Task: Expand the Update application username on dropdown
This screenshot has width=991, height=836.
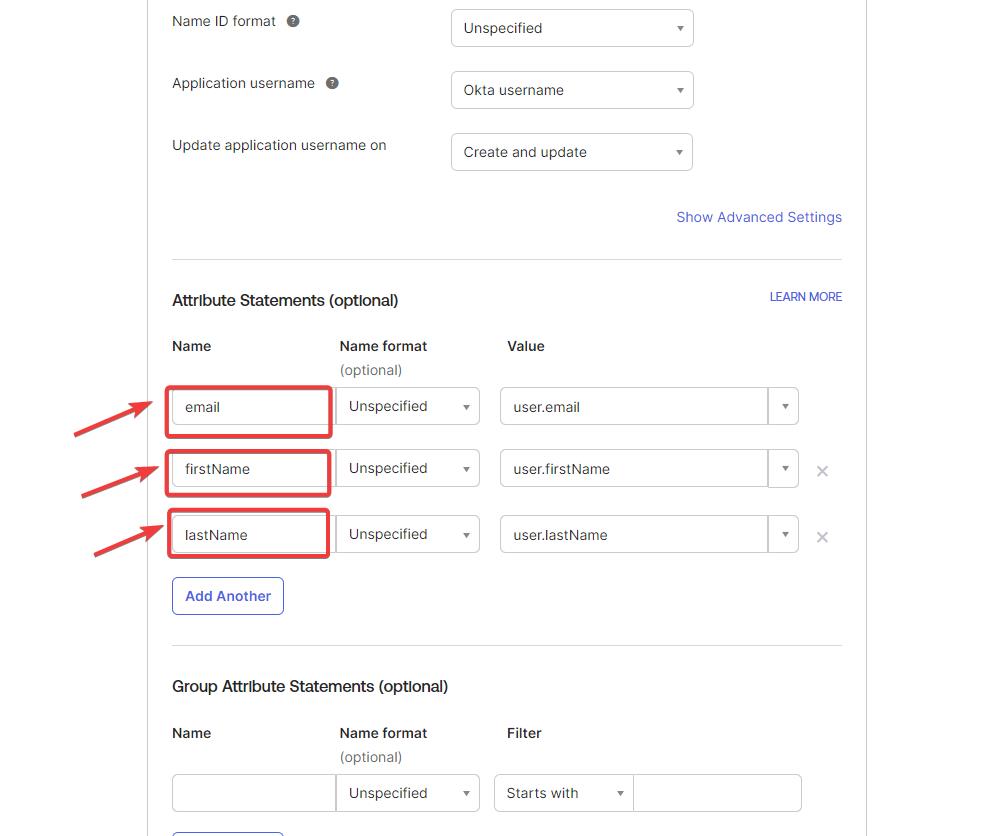Action: coord(571,152)
